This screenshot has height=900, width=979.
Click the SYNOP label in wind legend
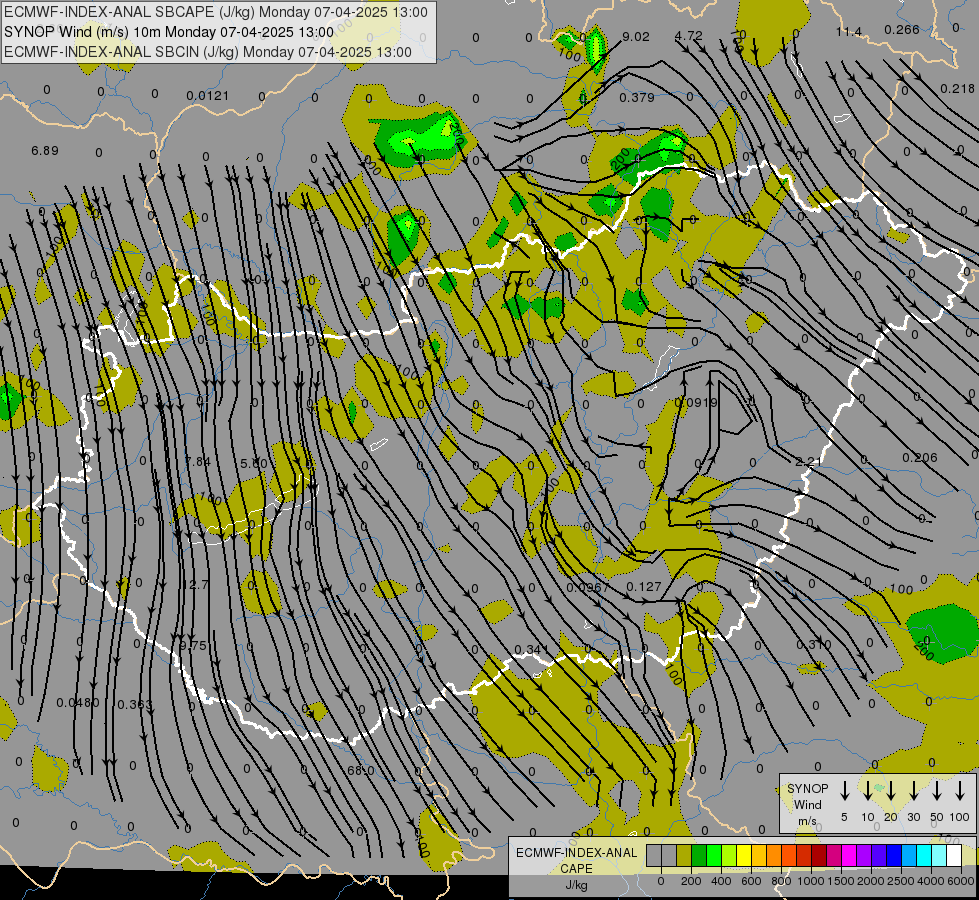[807, 788]
